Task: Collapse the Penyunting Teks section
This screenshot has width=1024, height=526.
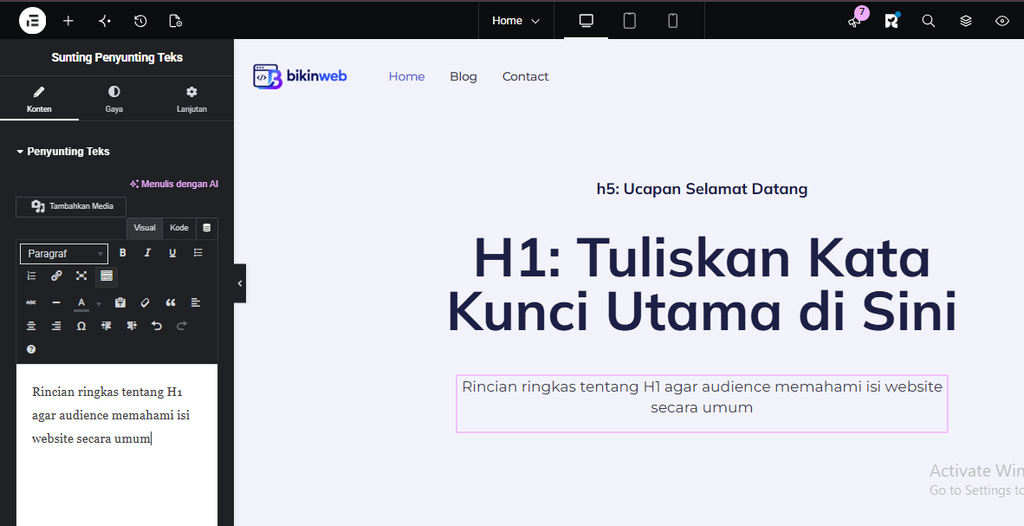Action: (63, 152)
